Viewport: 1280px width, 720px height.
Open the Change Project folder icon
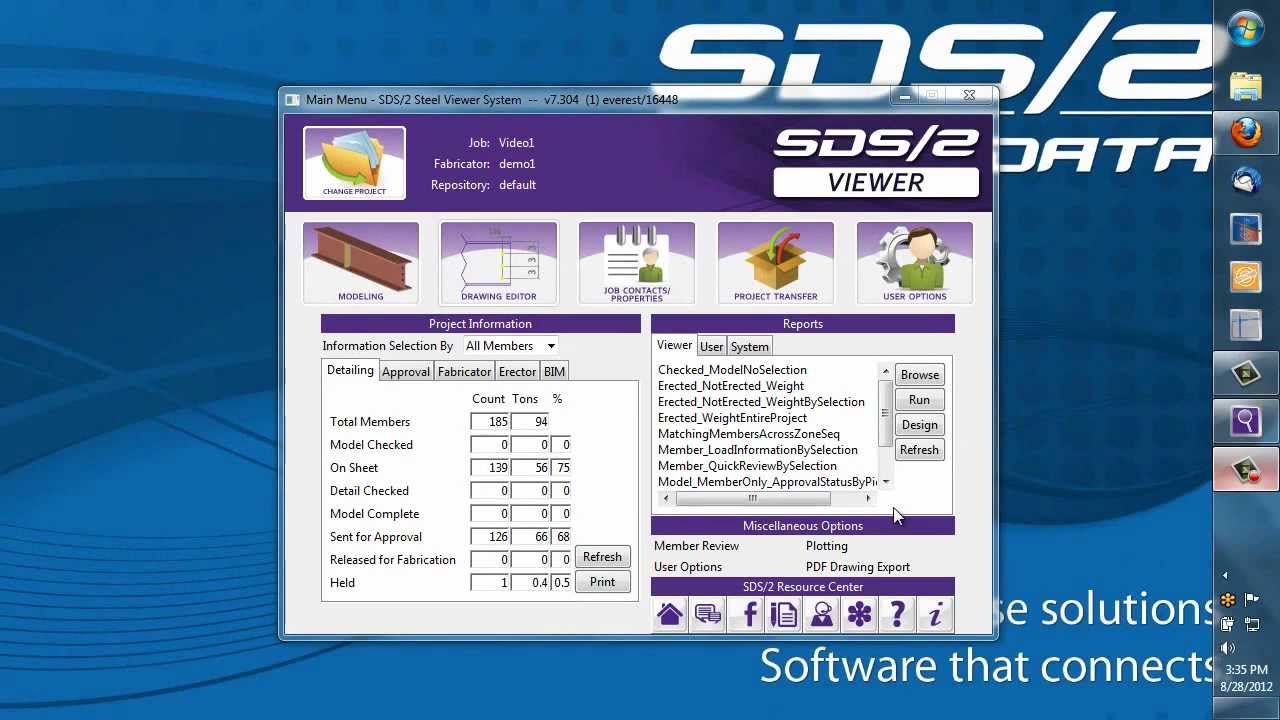354,163
